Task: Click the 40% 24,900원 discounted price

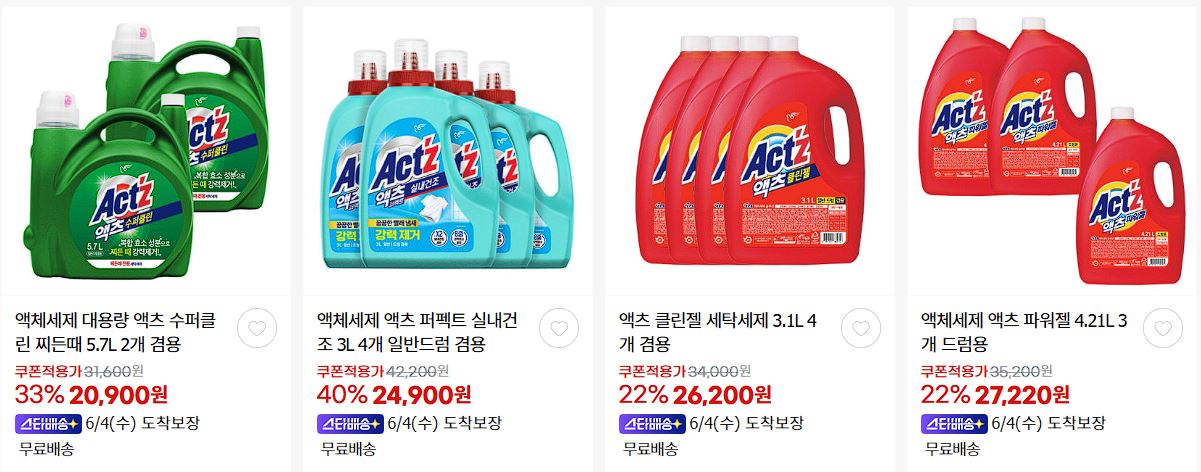Action: coord(394,395)
